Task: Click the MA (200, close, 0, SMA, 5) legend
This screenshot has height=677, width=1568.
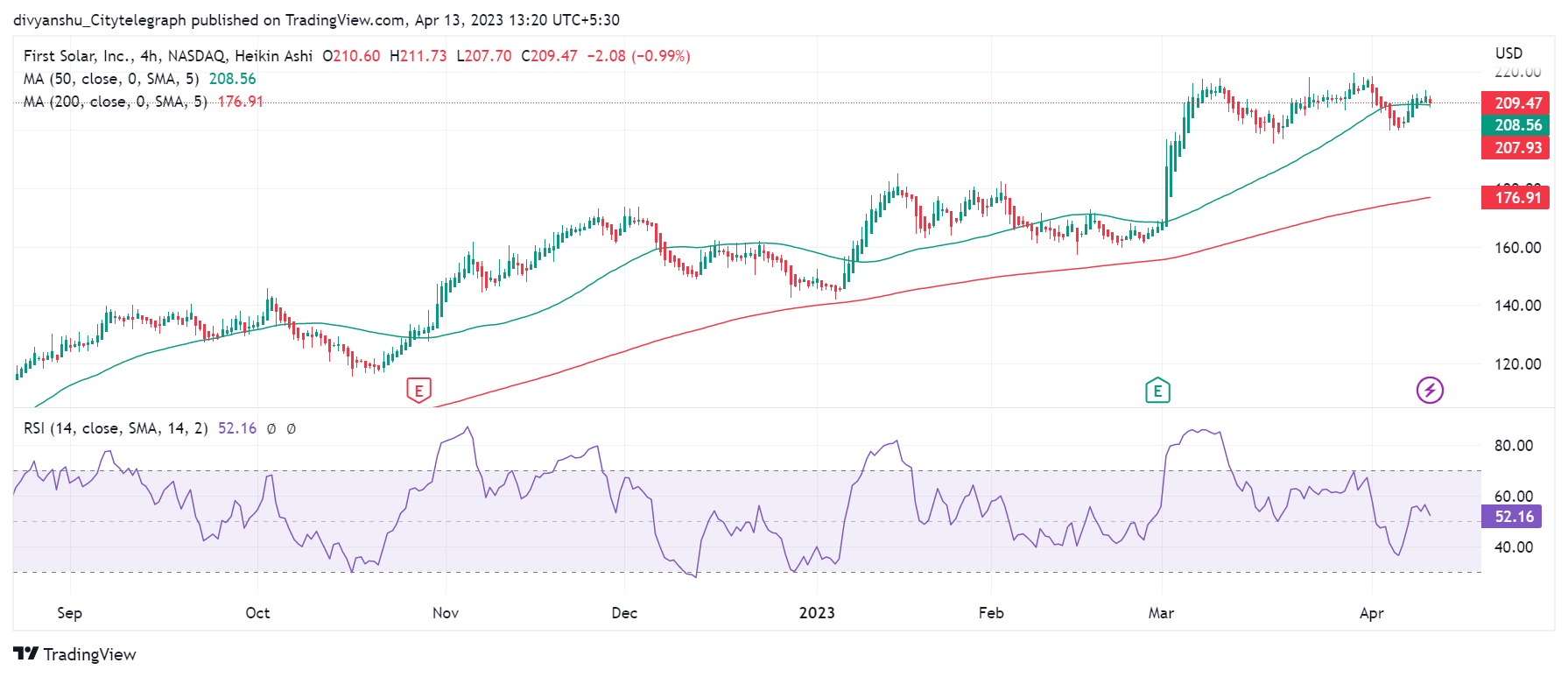Action: coord(116,102)
